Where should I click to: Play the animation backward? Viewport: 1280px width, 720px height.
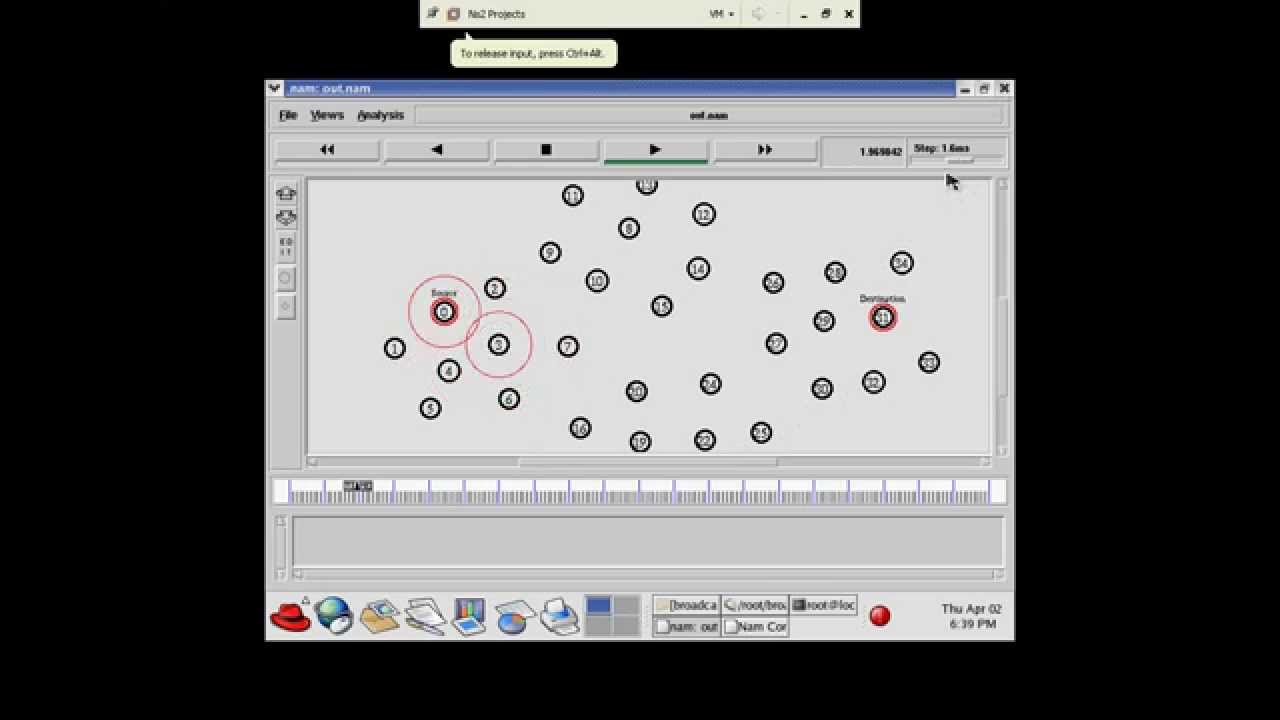437,150
